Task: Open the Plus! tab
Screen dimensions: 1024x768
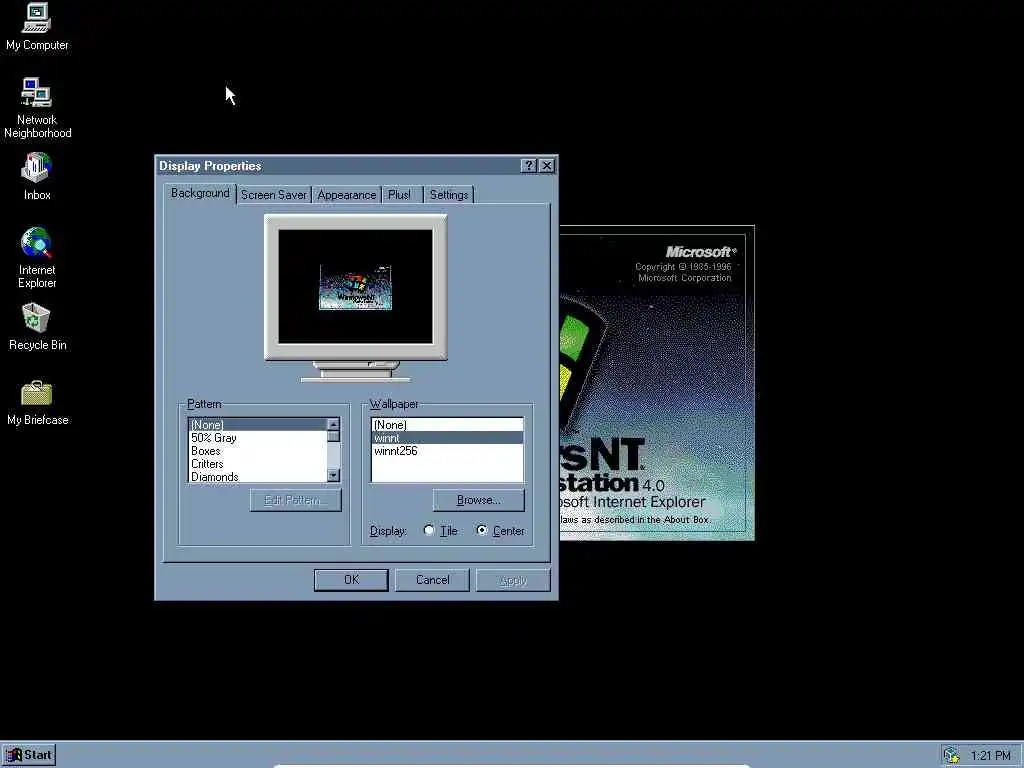Action: 400,195
